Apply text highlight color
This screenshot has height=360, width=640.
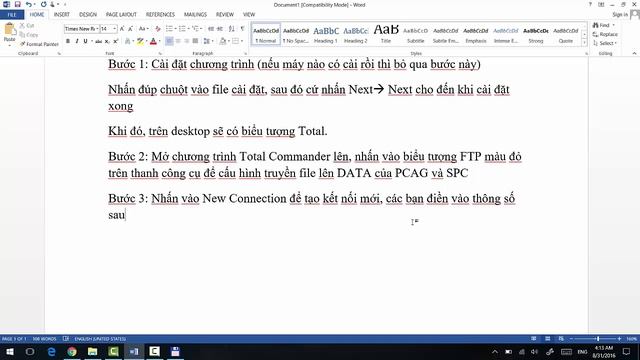coord(140,41)
